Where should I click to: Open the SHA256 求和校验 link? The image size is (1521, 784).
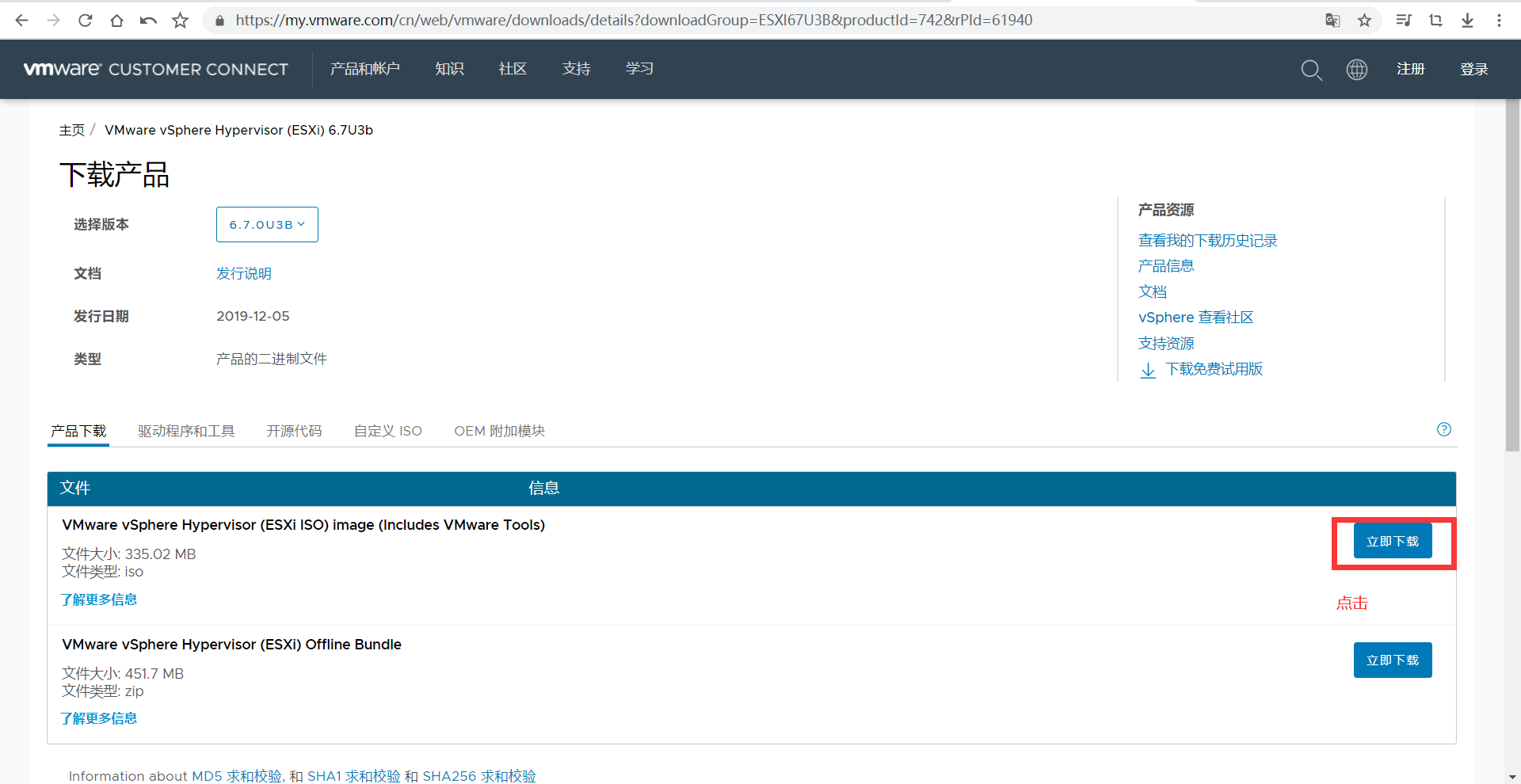(x=479, y=776)
